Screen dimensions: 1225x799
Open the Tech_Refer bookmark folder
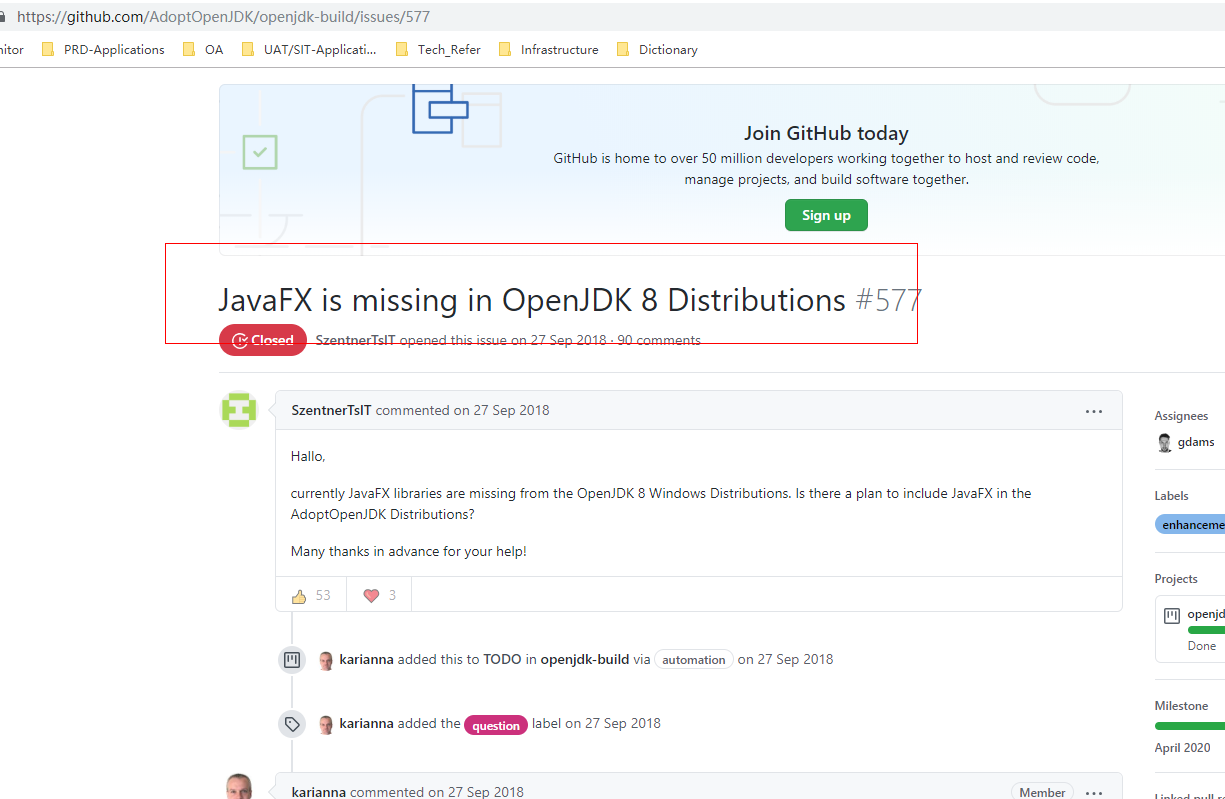(438, 49)
